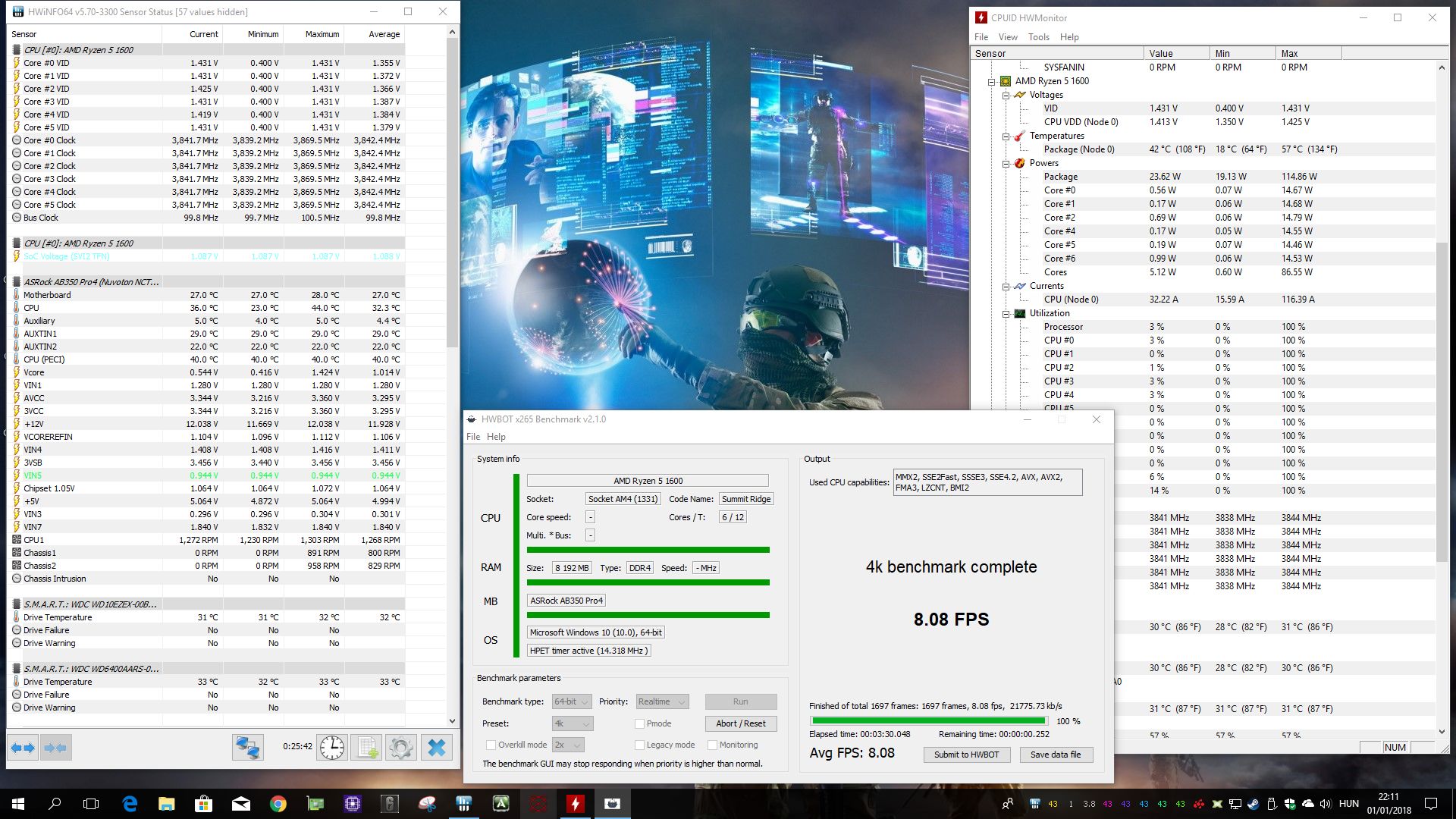Click the start logging file icon

[368, 748]
